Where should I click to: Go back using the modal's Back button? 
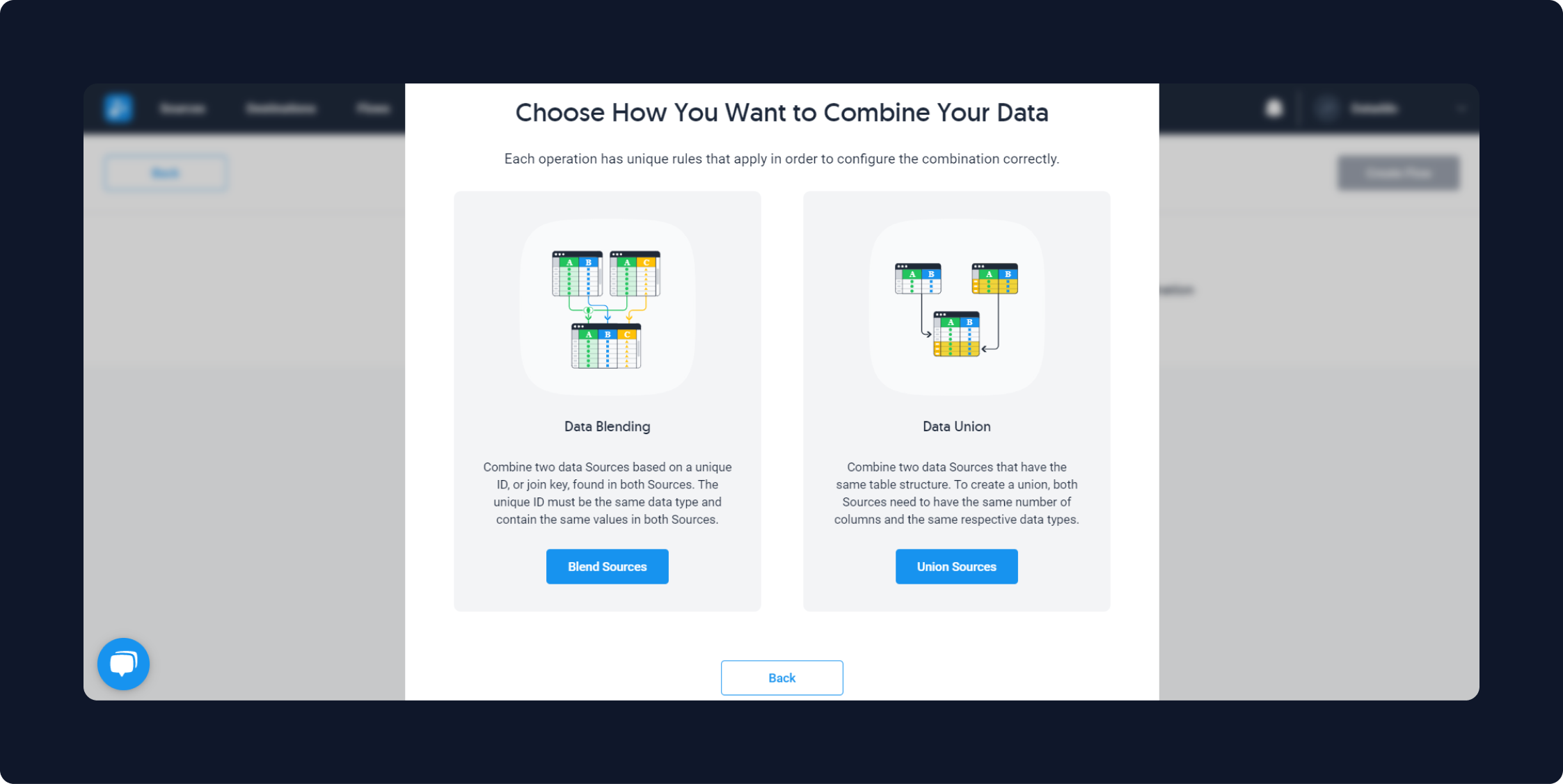coord(781,678)
